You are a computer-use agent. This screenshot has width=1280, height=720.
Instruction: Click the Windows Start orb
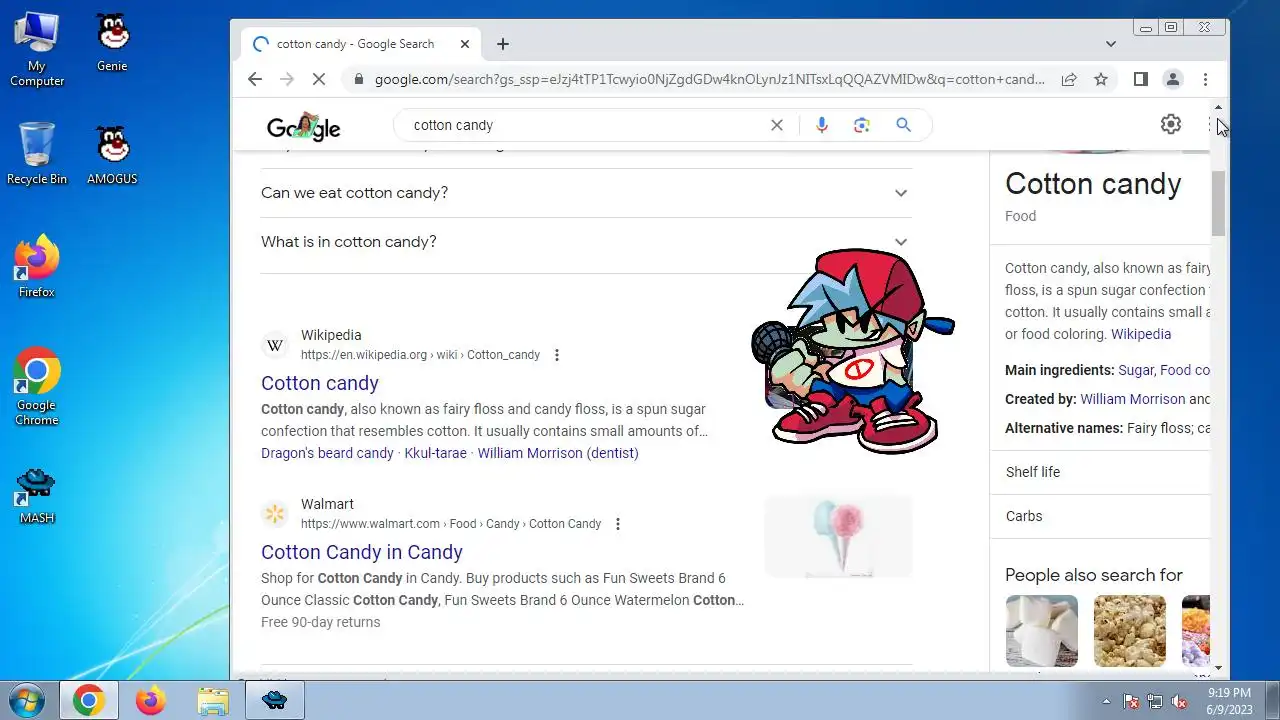pos(28,700)
